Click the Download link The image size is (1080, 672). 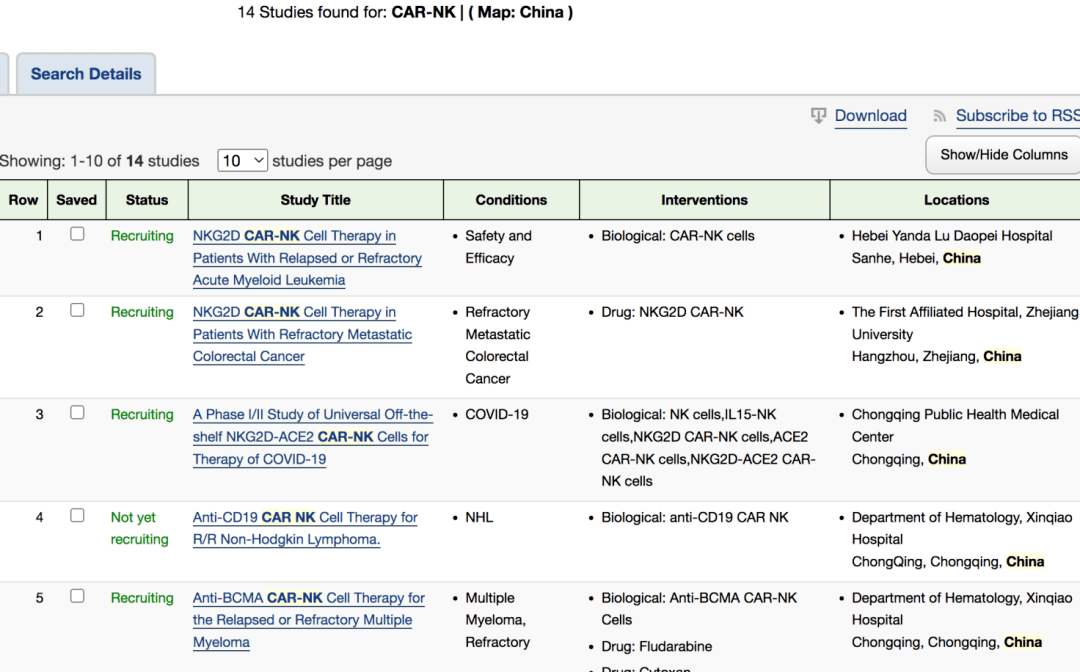(x=871, y=116)
